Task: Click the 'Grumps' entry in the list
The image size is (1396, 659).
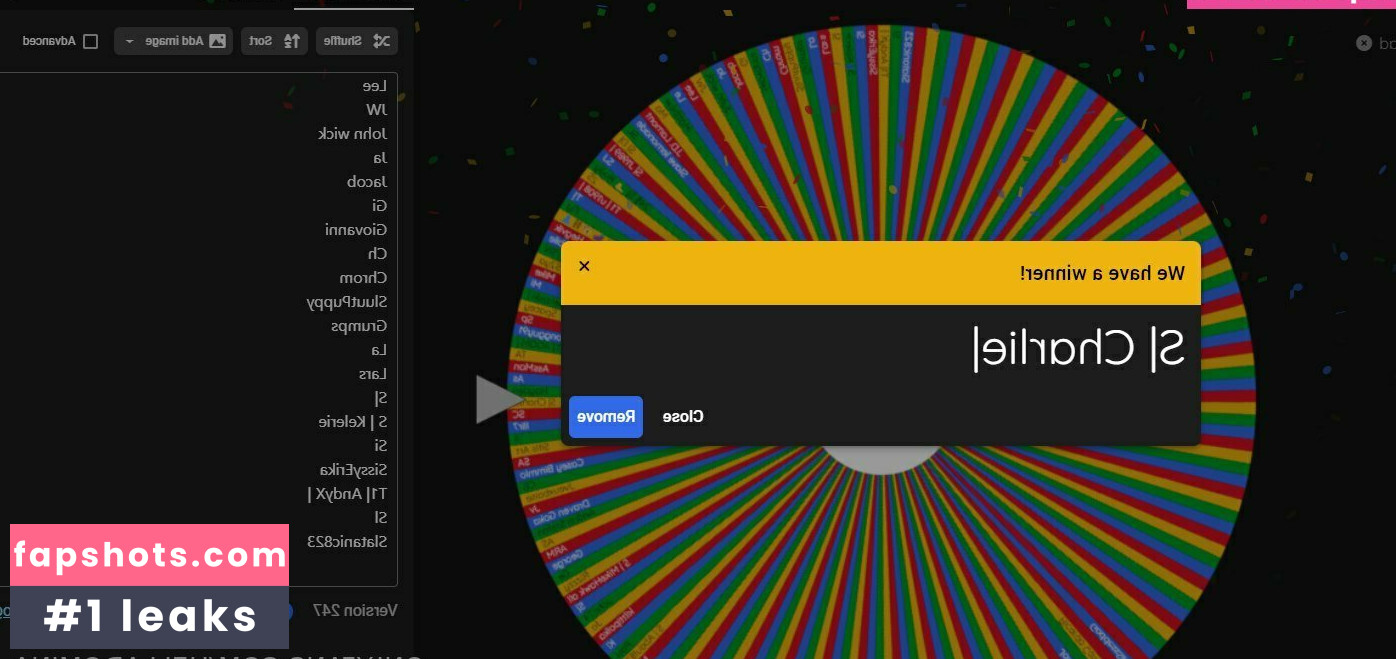Action: coord(359,325)
